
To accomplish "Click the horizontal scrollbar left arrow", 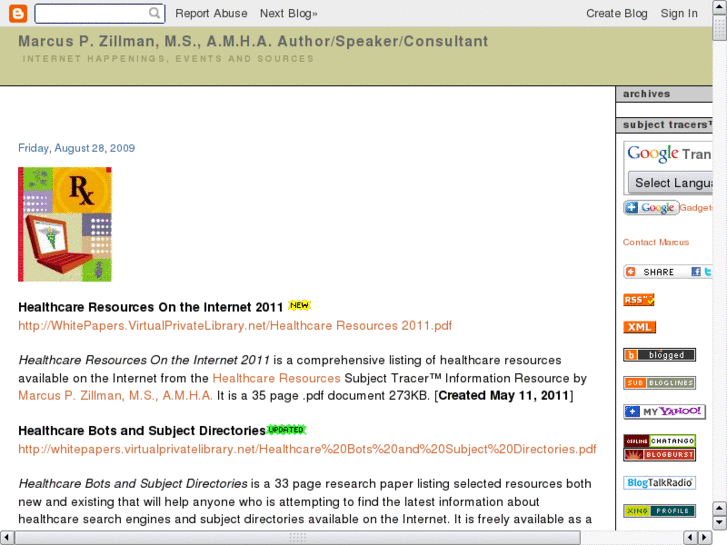I will (6, 538).
